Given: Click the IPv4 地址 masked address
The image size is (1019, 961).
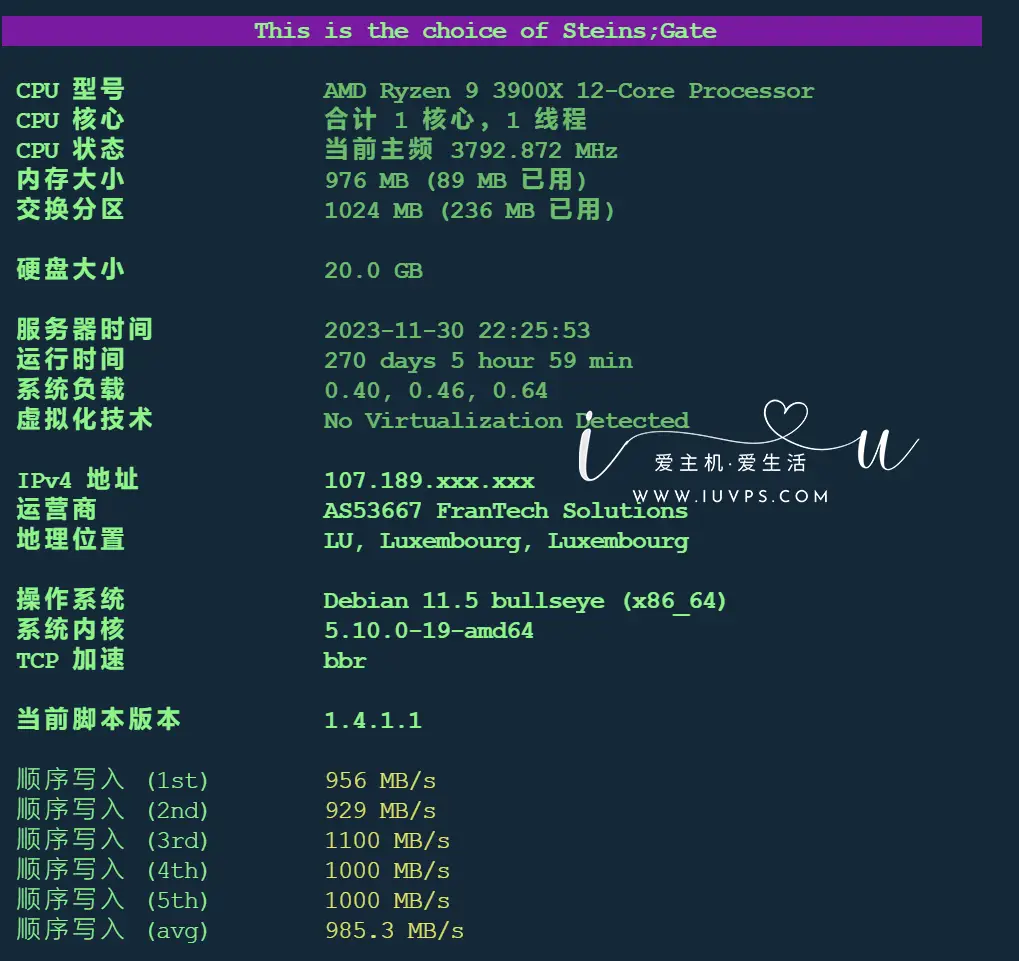Looking at the screenshot, I should point(429,480).
